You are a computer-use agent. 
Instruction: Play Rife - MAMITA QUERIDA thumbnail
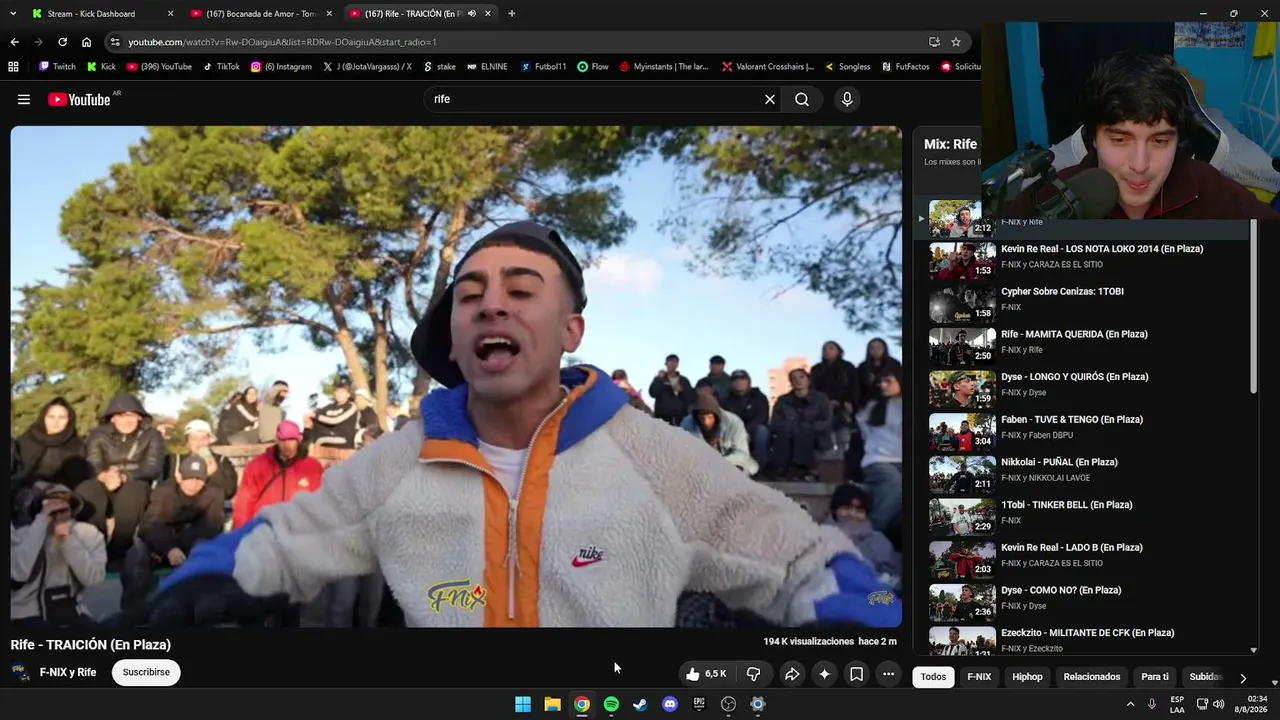click(962, 347)
